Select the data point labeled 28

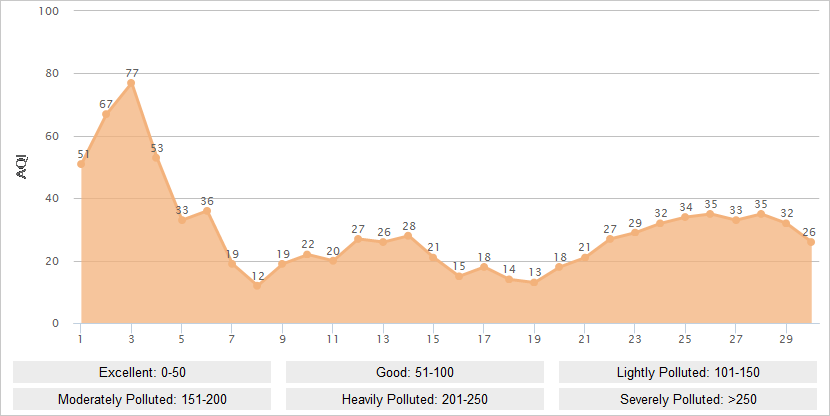pos(408,236)
